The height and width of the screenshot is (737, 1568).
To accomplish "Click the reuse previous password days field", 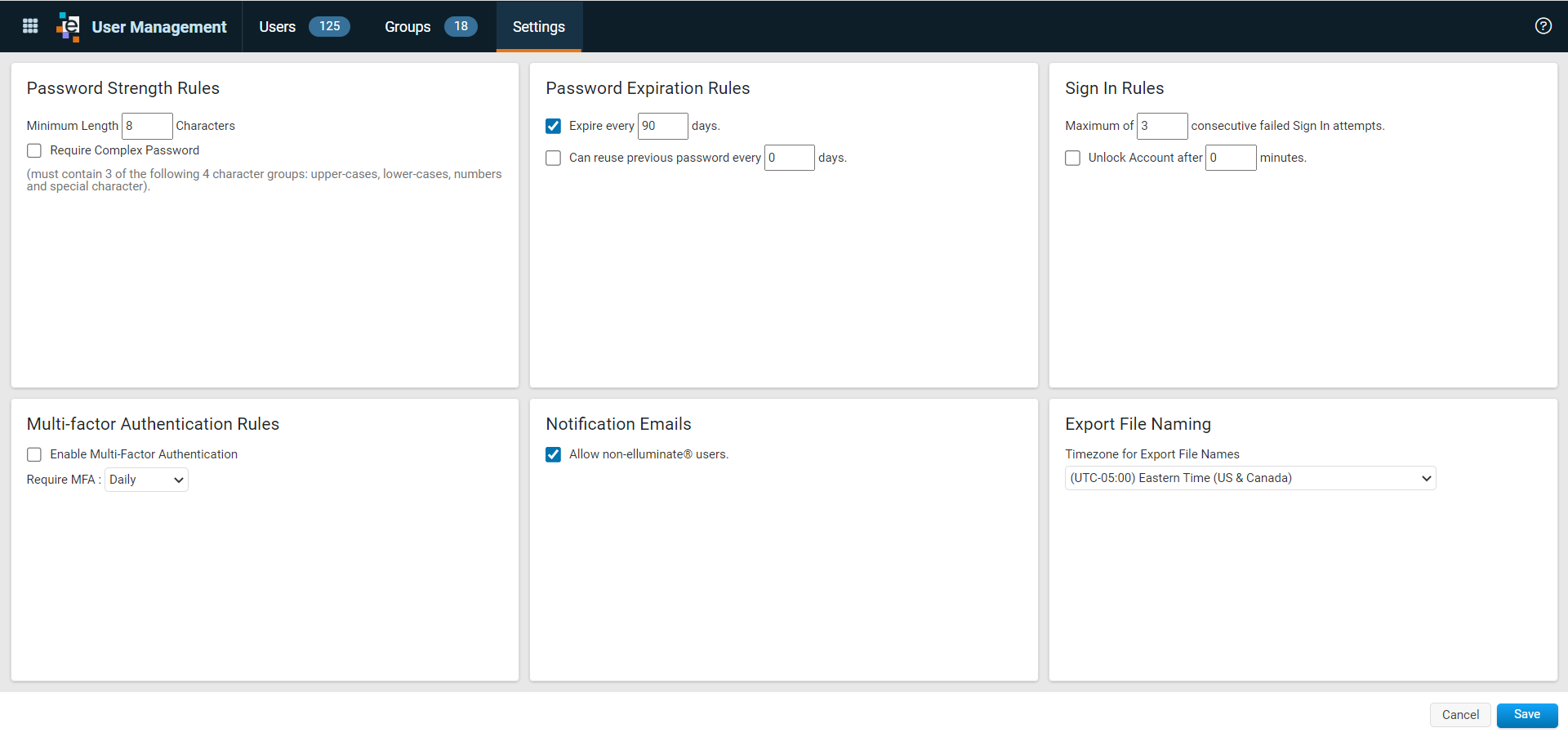I will (790, 158).
